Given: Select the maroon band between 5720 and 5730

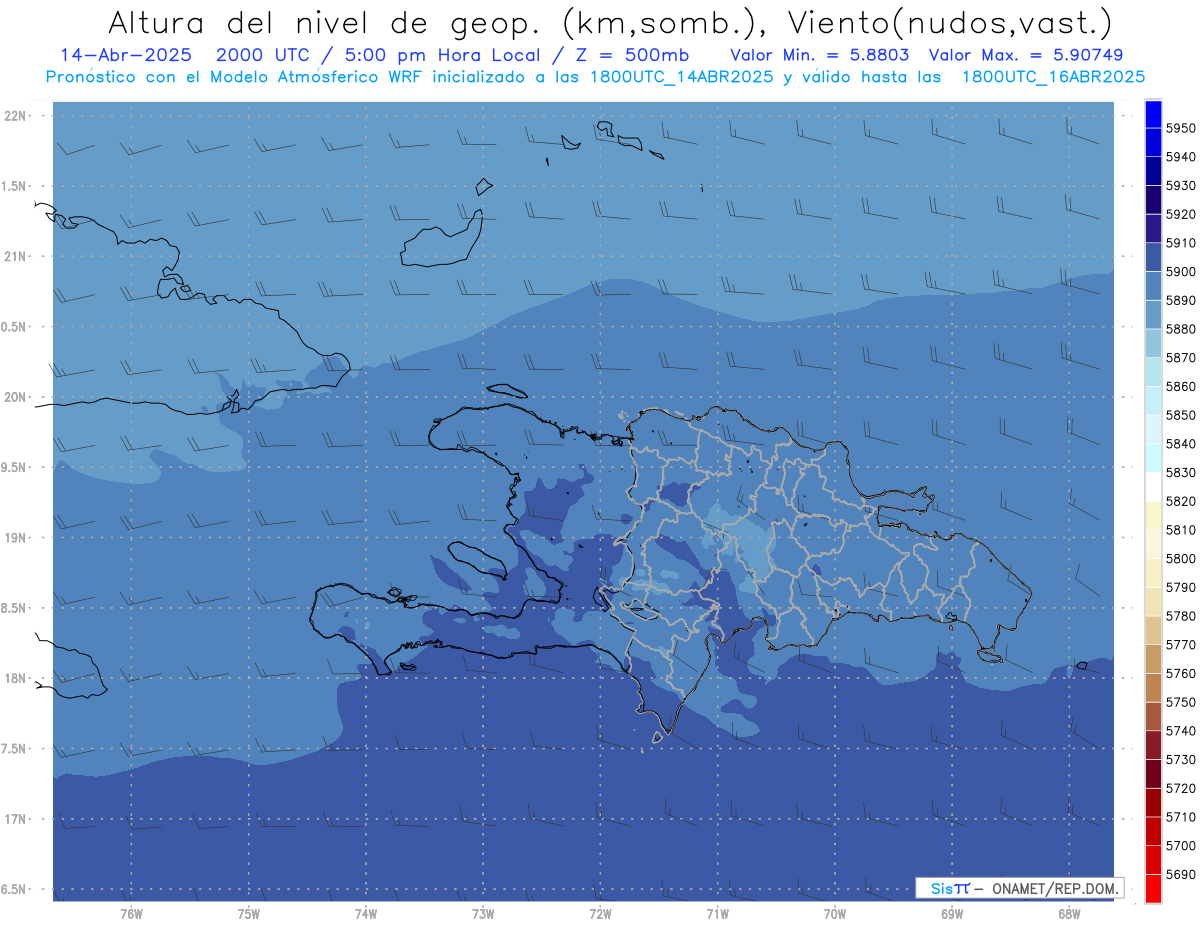Looking at the screenshot, I should coord(1153,773).
